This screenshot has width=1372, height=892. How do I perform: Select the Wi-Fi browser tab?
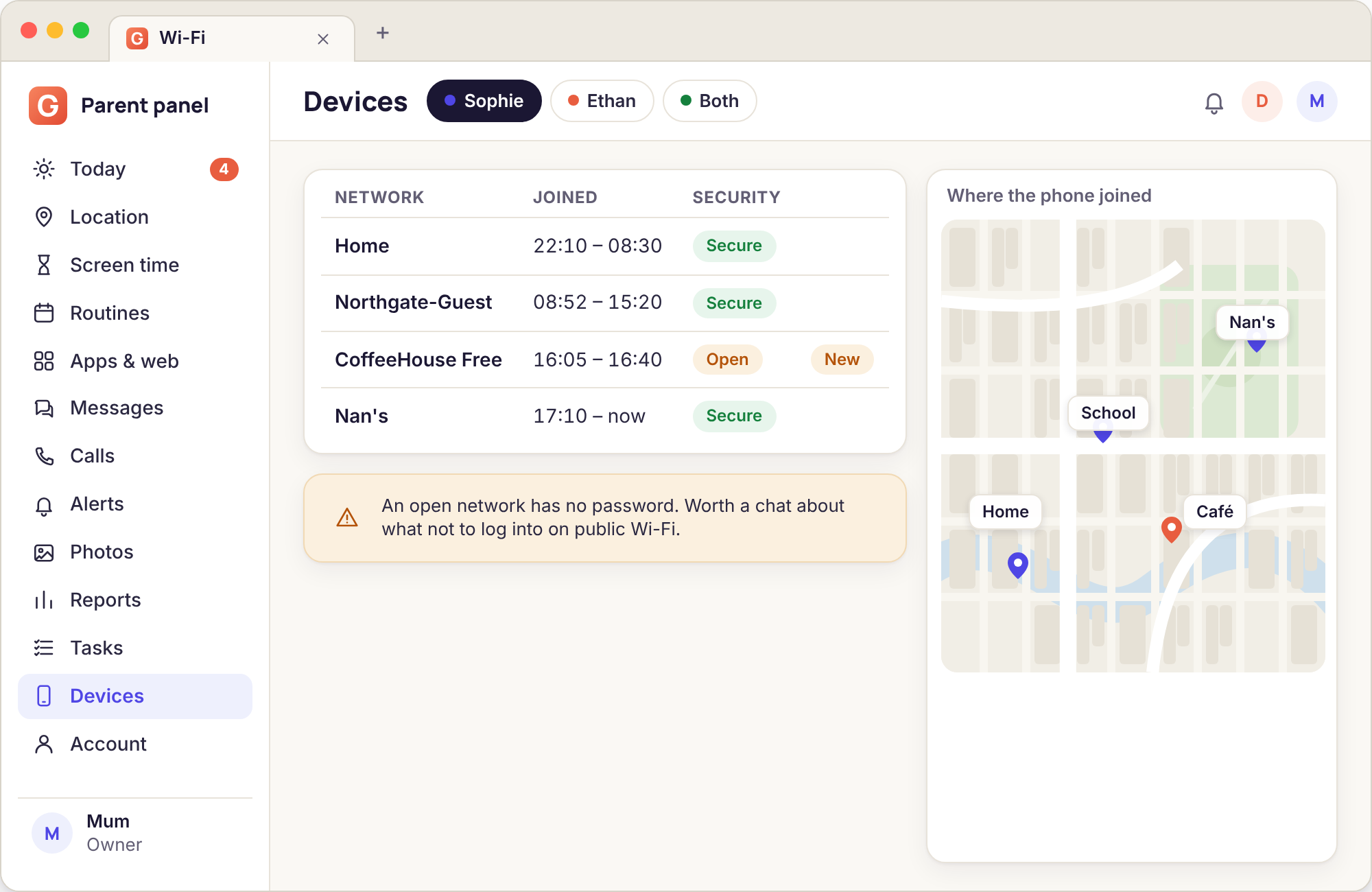(x=232, y=38)
